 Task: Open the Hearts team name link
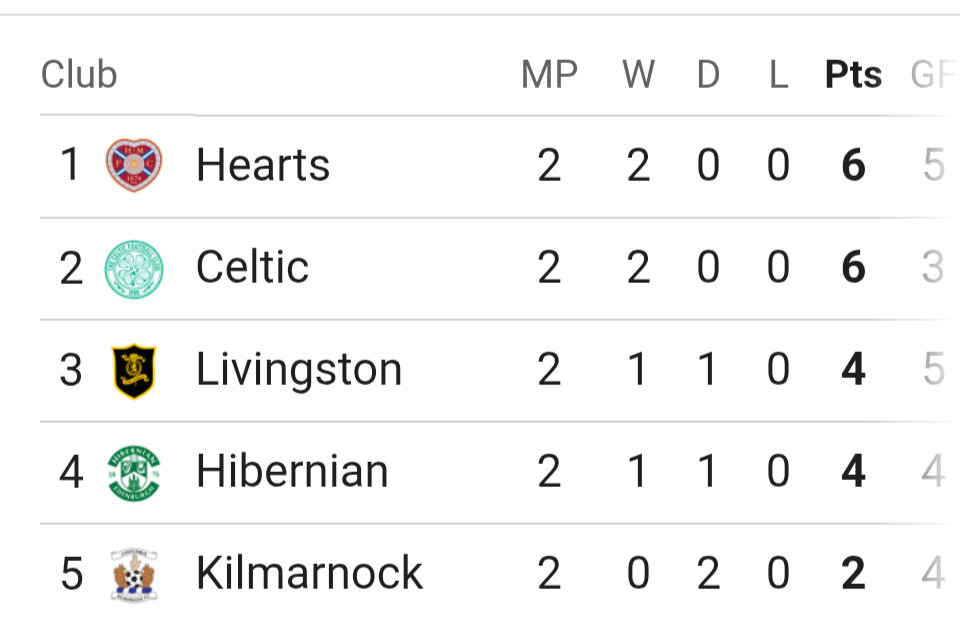tap(263, 166)
